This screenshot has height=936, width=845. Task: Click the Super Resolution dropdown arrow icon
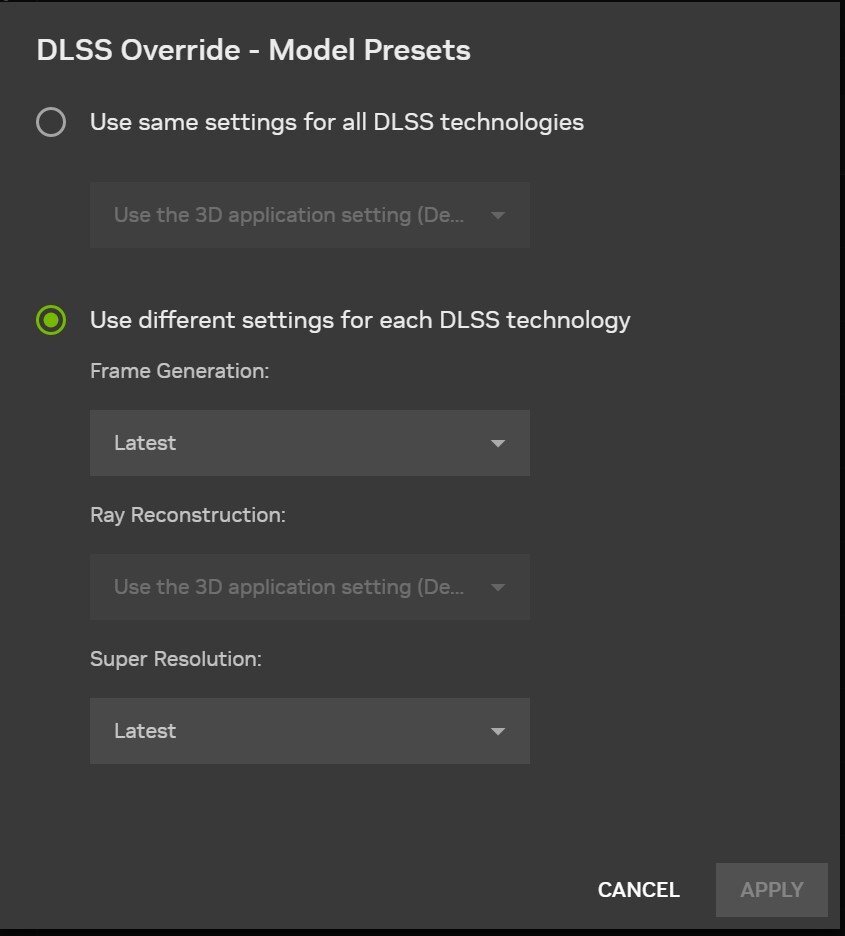[498, 731]
